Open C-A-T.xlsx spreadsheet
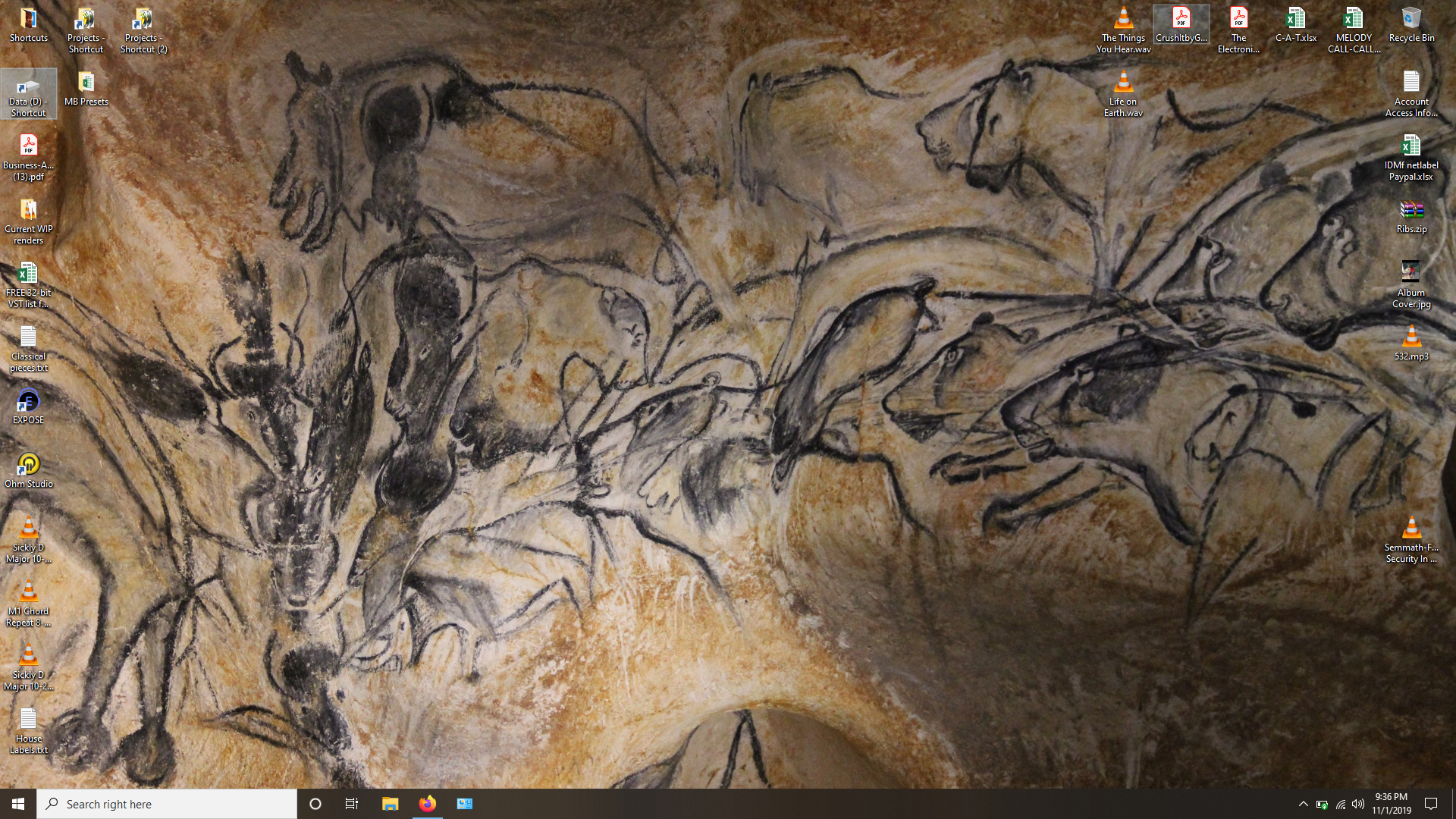1456x819 pixels. coord(1296,25)
